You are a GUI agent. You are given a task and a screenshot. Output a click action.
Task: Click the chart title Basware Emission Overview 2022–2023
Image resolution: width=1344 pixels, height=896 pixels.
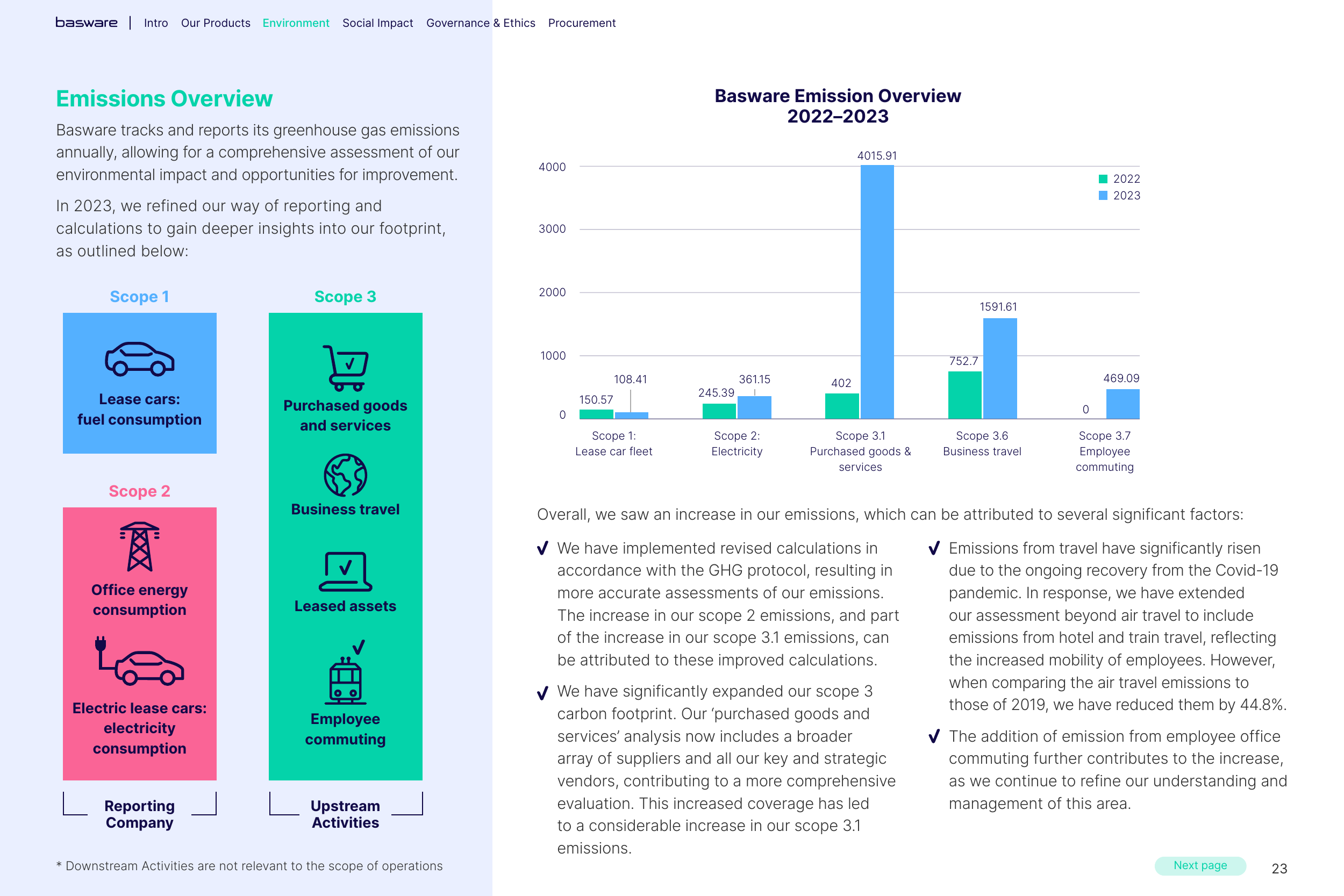click(838, 106)
